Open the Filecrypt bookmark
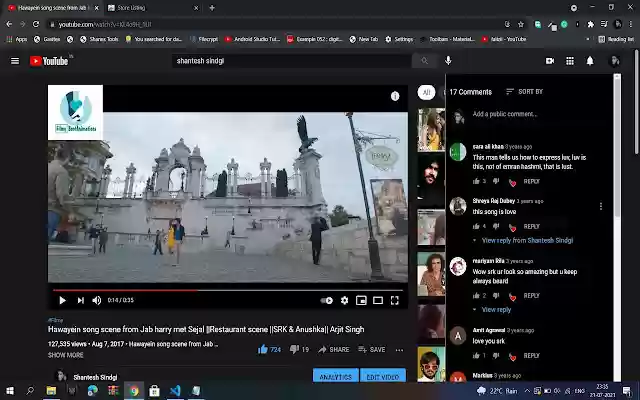The image size is (640, 400). click(x=204, y=39)
